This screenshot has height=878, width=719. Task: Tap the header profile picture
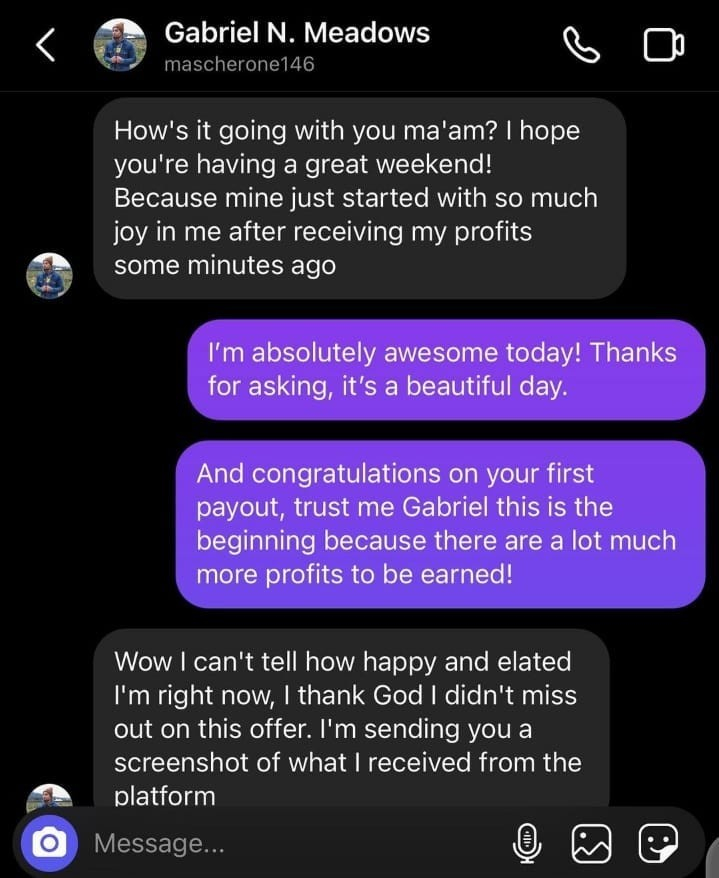point(121,46)
